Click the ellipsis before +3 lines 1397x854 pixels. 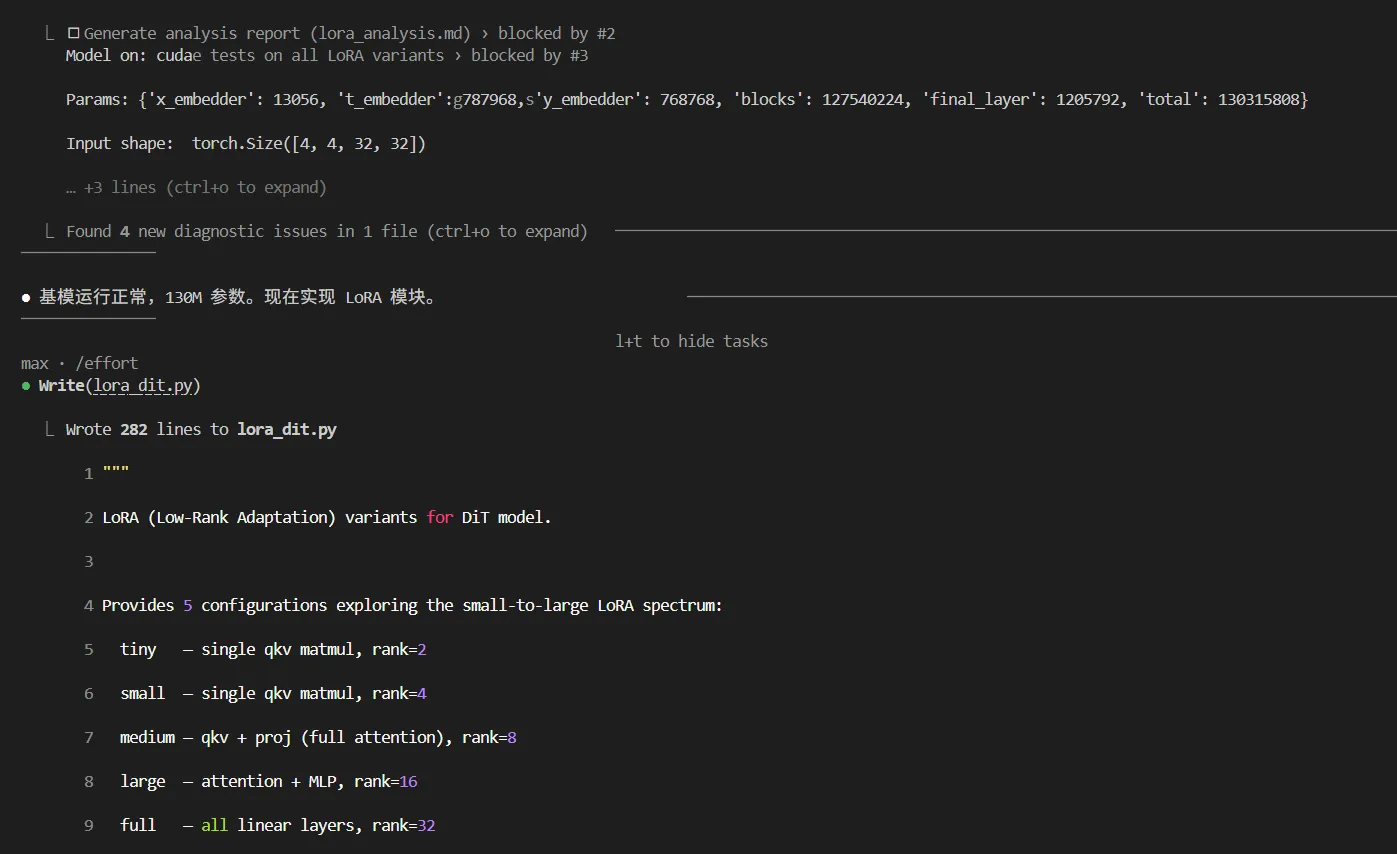click(71, 188)
